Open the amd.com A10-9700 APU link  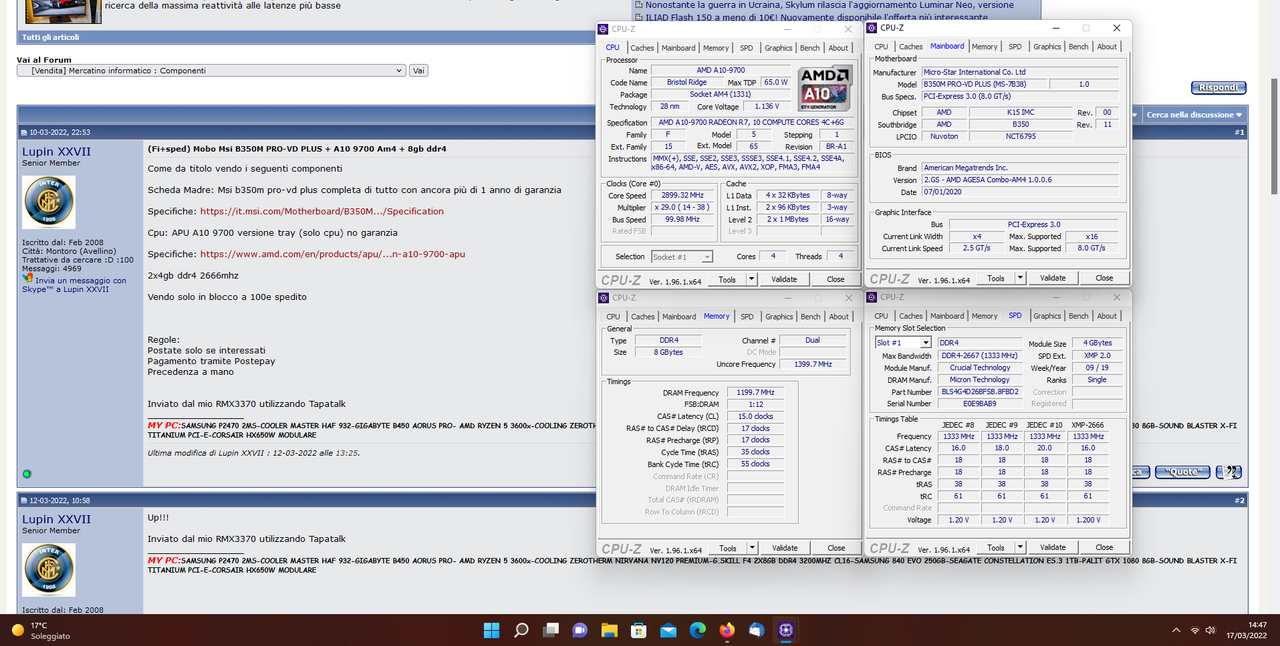[332, 254]
